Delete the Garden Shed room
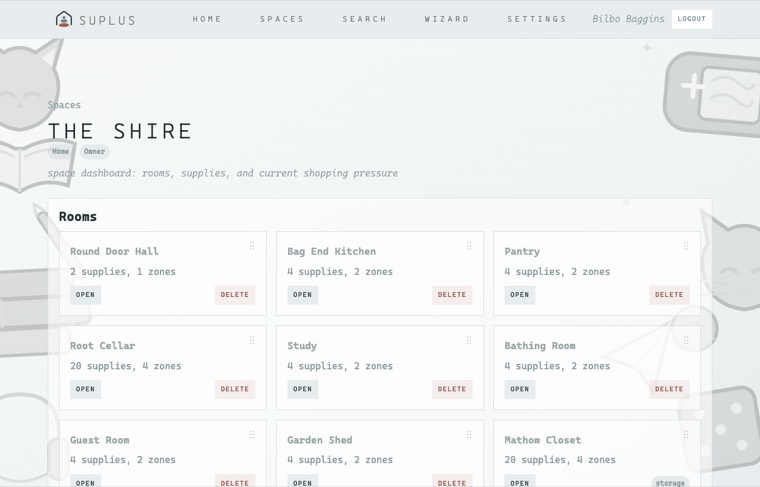The image size is (760, 487). coord(452,481)
